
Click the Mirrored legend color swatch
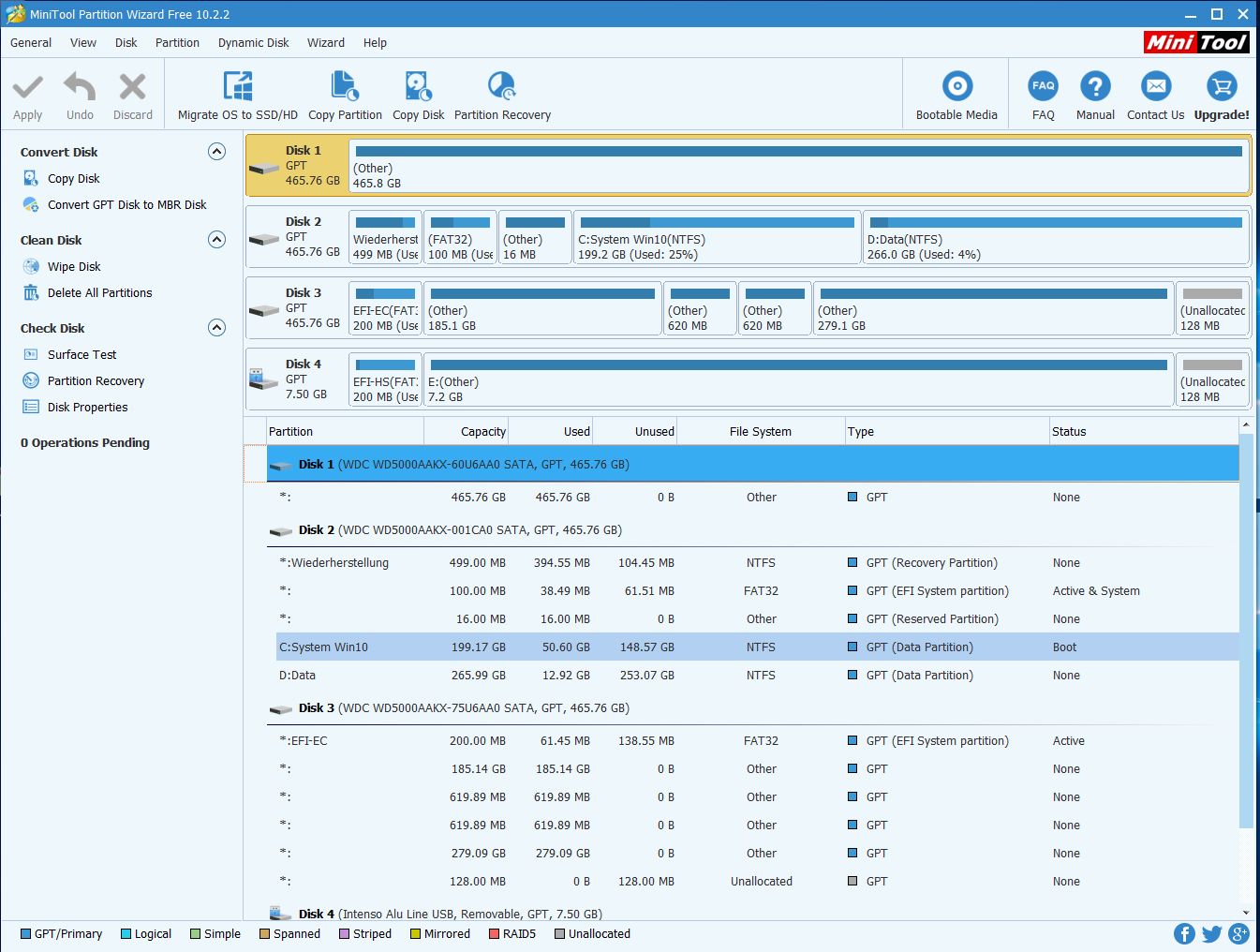[x=415, y=934]
